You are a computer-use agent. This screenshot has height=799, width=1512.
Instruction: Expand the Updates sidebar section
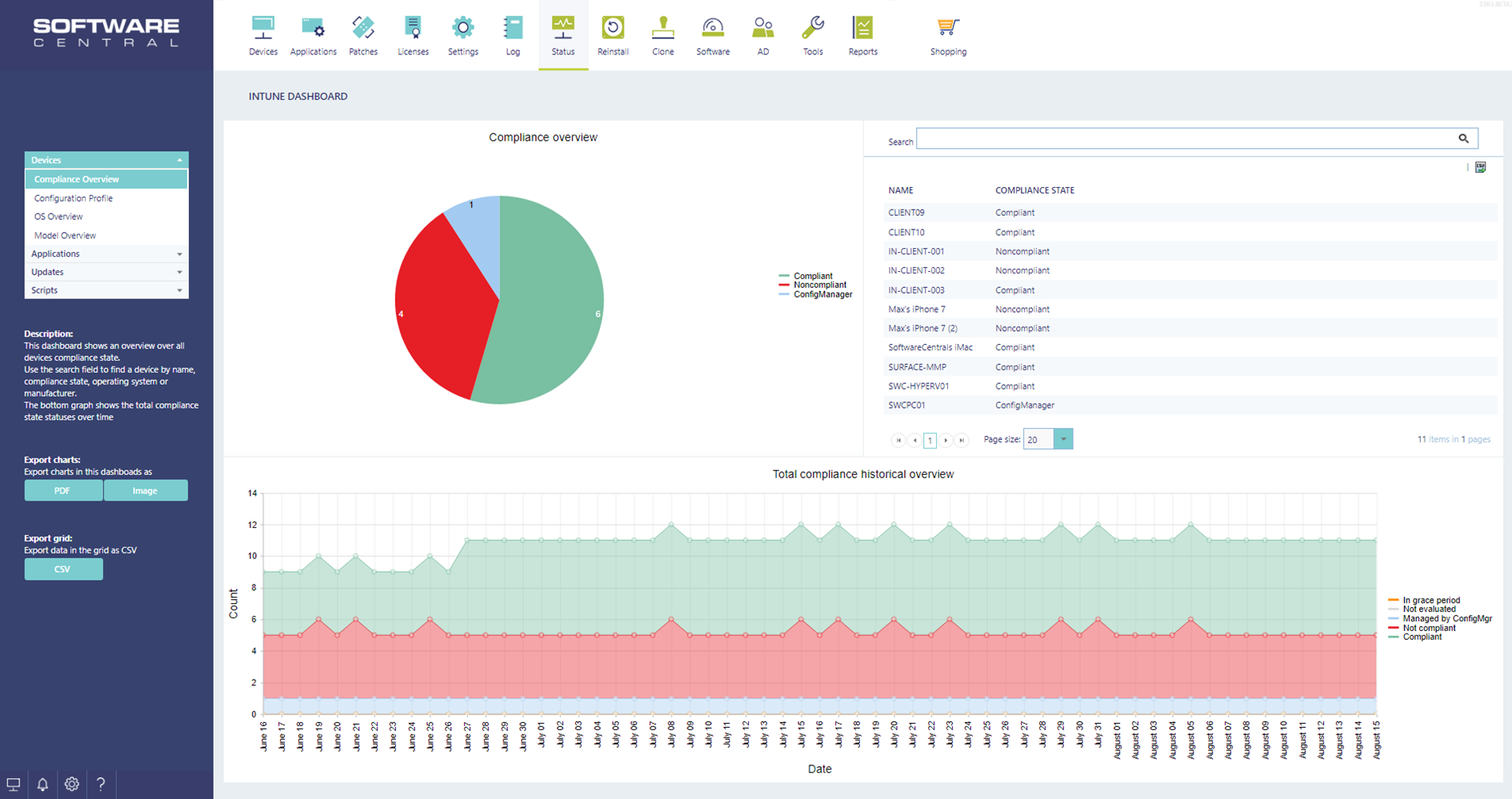(106, 272)
